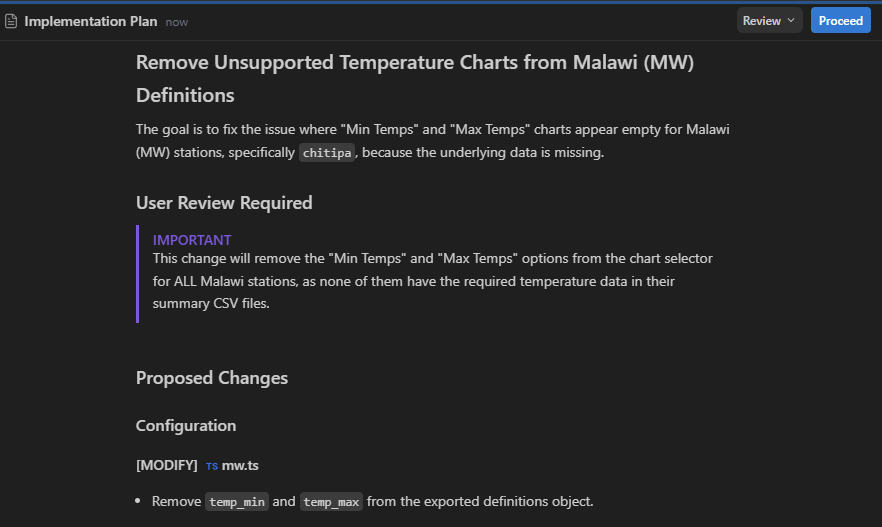
Task: Click the chitipa inline code token
Action: tap(327, 153)
